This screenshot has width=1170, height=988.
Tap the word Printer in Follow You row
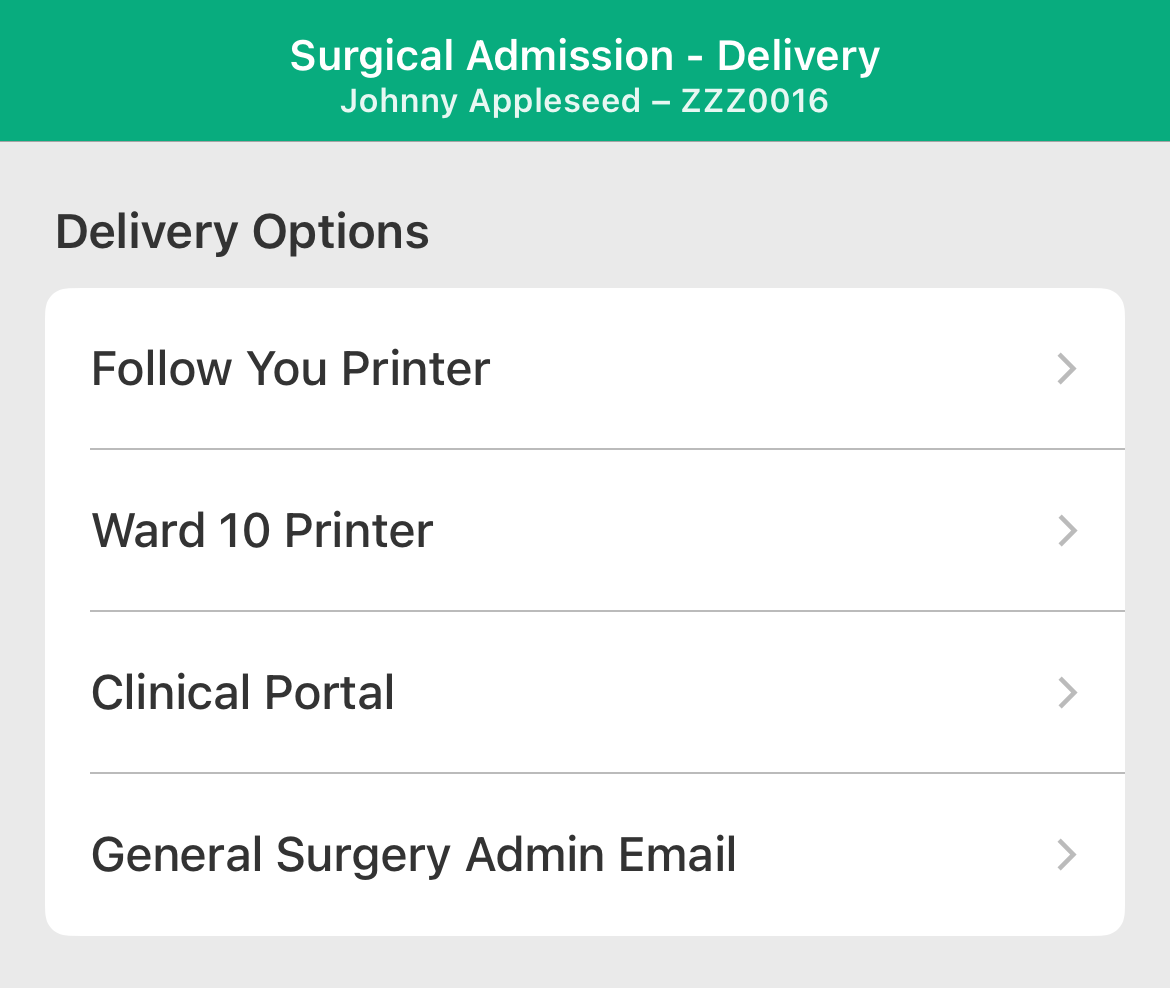[415, 369]
